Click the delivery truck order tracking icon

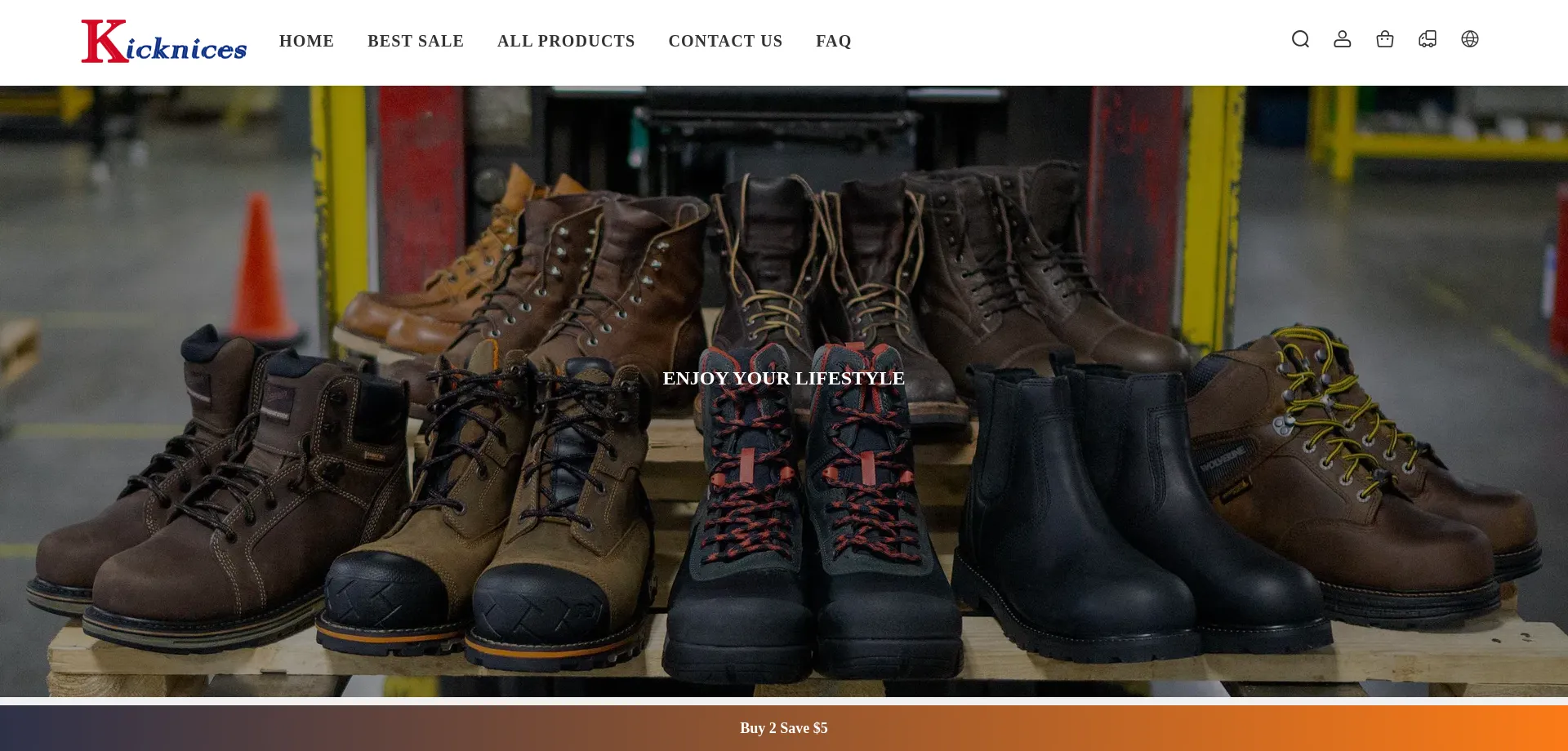click(x=1428, y=39)
